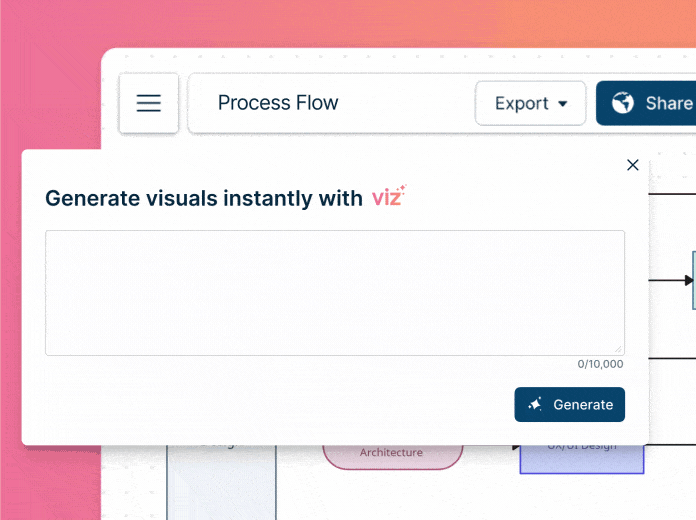
Task: Click the black connector arrowhead
Action: pos(688,280)
